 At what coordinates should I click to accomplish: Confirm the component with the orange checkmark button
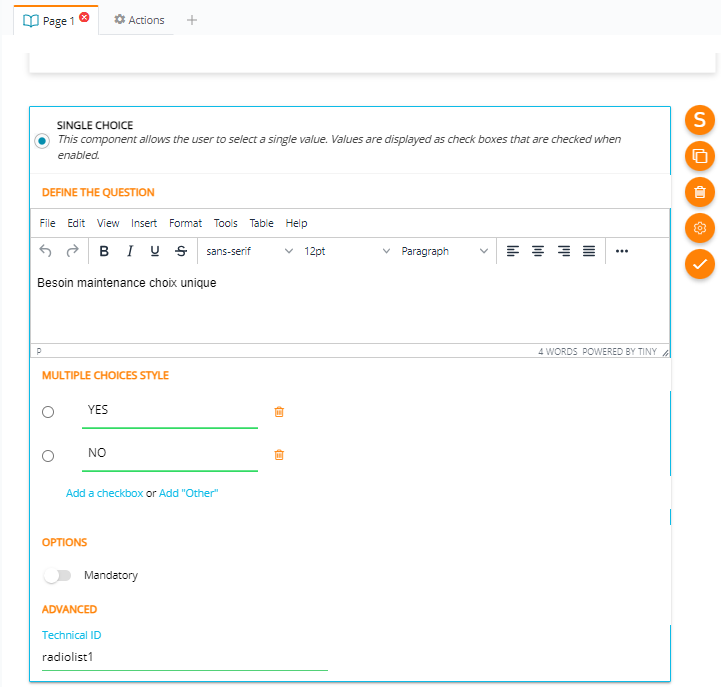700,264
